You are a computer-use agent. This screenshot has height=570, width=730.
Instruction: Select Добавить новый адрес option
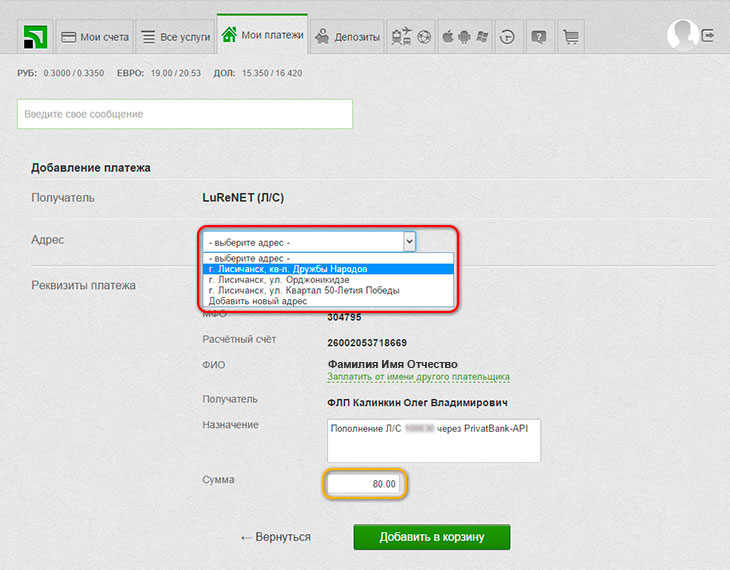click(x=328, y=301)
